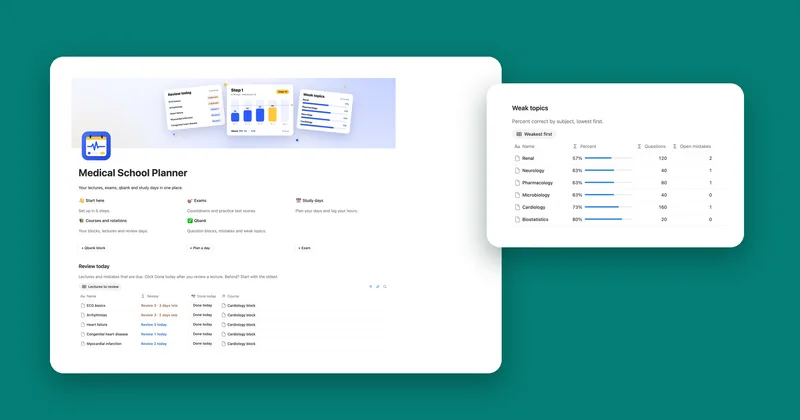Click the search icon above the review table
800x420 pixels.
[385, 287]
